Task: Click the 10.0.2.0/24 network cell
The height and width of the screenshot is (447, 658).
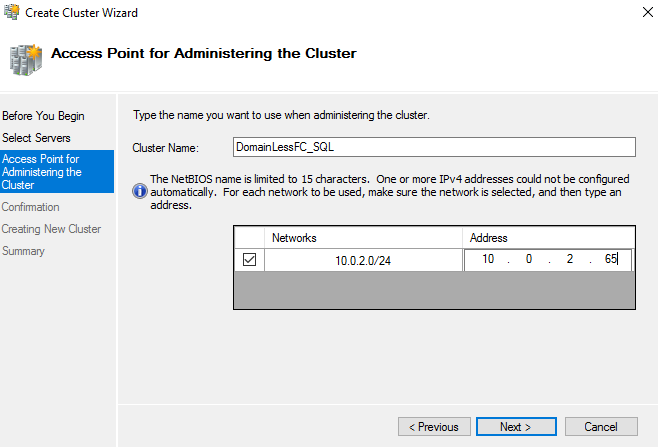Action: (x=363, y=260)
